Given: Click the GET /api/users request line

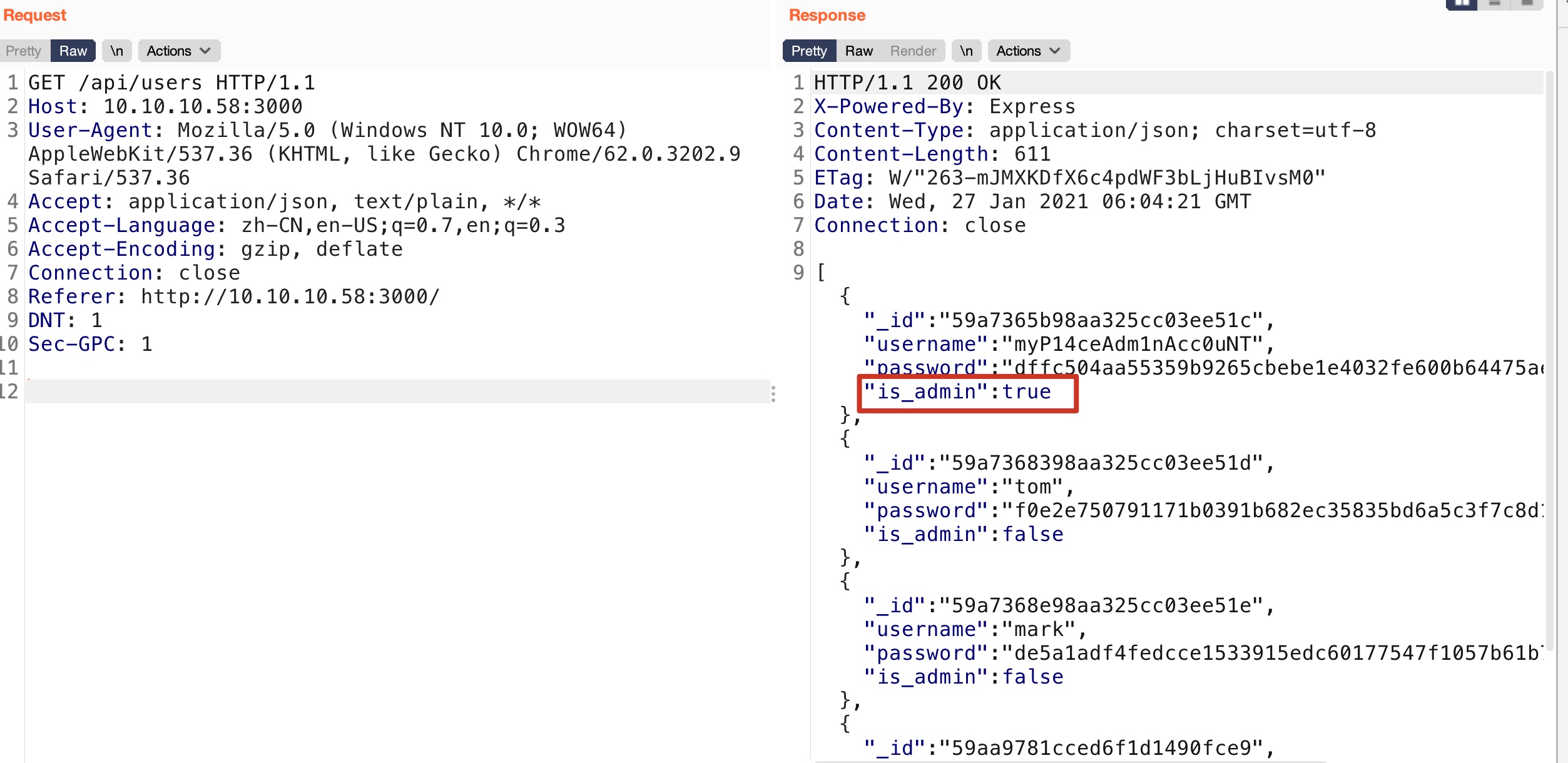Looking at the screenshot, I should tap(171, 83).
